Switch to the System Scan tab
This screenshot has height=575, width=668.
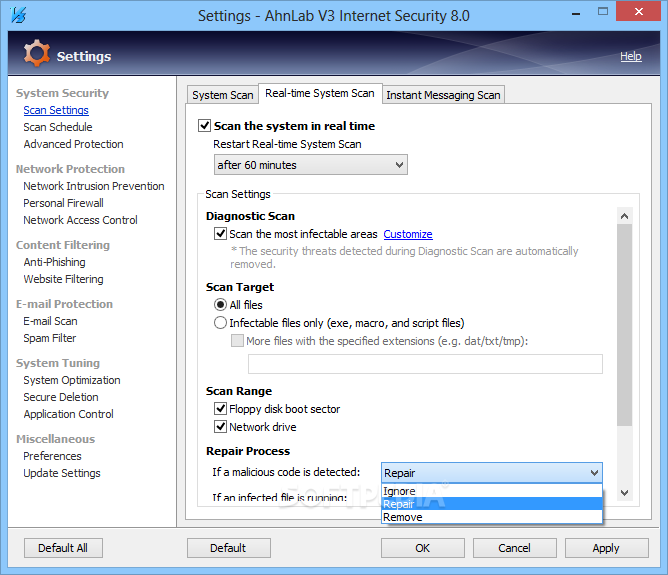(x=223, y=95)
